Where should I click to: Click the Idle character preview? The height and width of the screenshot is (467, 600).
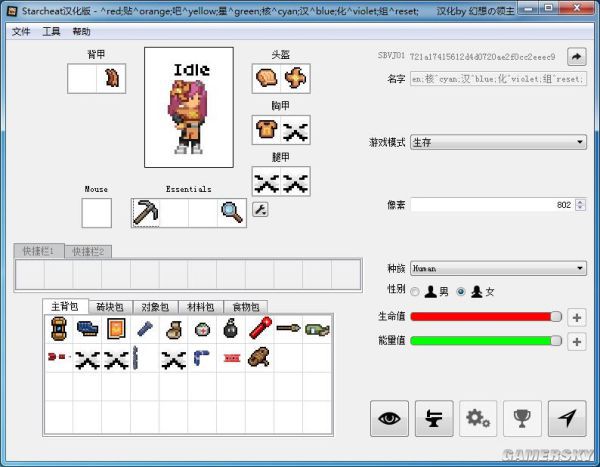[x=189, y=108]
